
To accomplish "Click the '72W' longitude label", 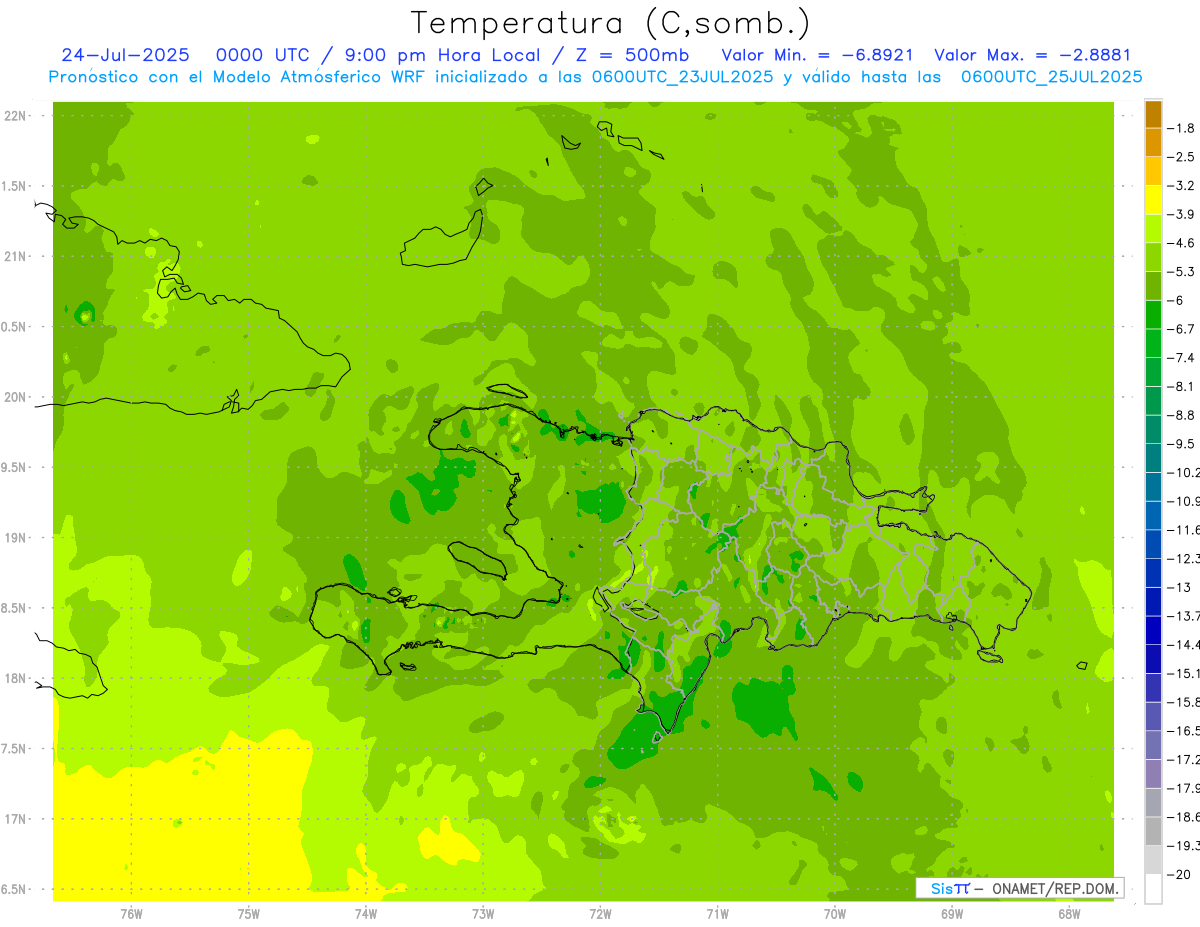I will click(x=601, y=913).
